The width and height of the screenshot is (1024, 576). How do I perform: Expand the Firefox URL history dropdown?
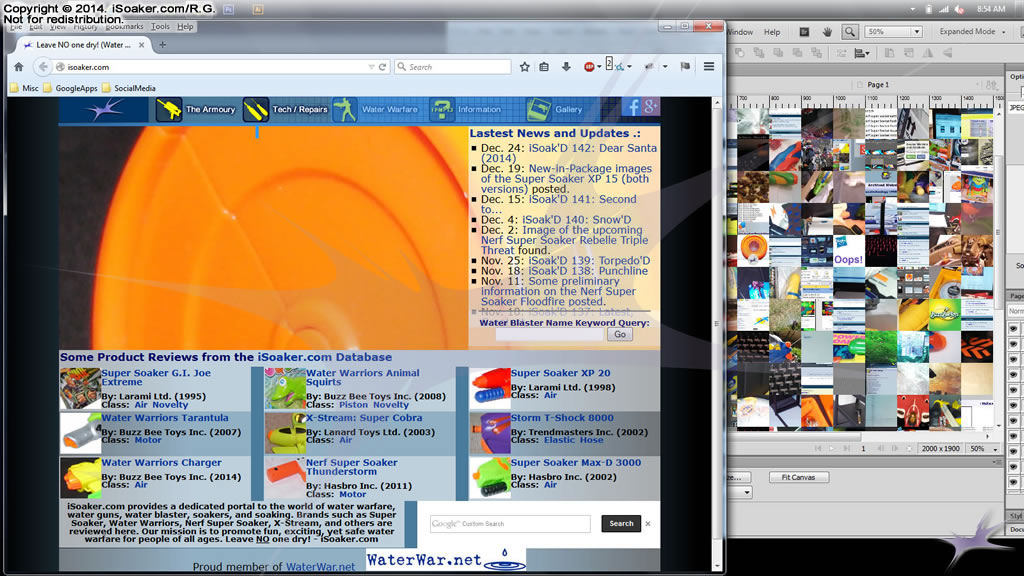[x=371, y=67]
